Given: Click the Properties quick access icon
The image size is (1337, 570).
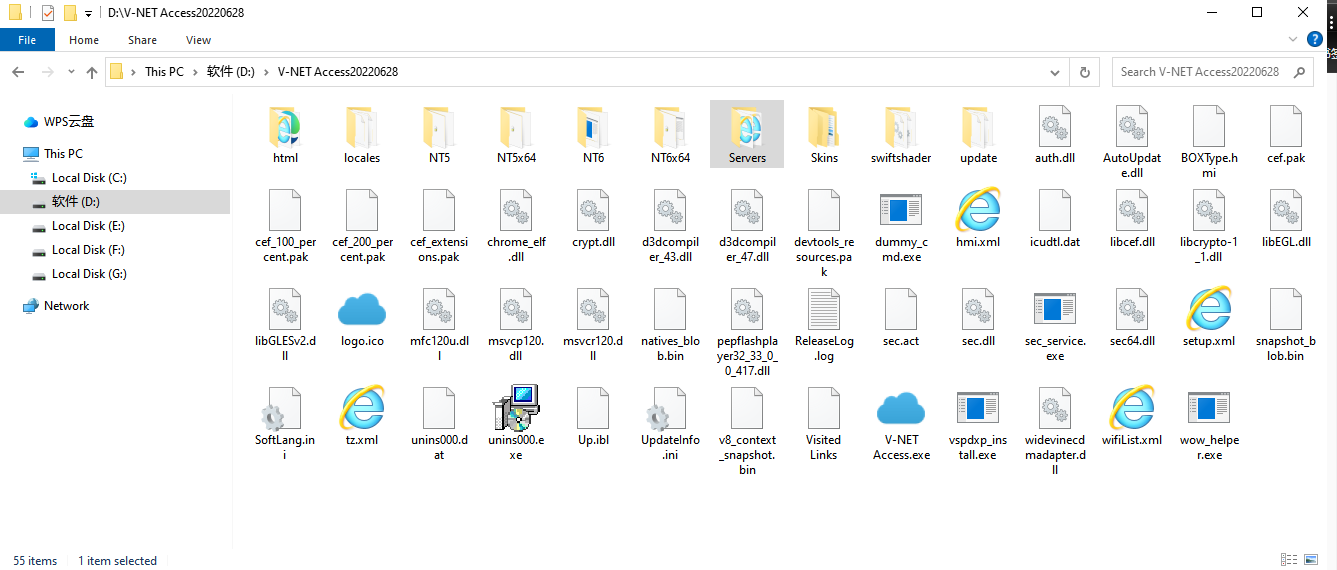Looking at the screenshot, I should pyautogui.click(x=47, y=13).
